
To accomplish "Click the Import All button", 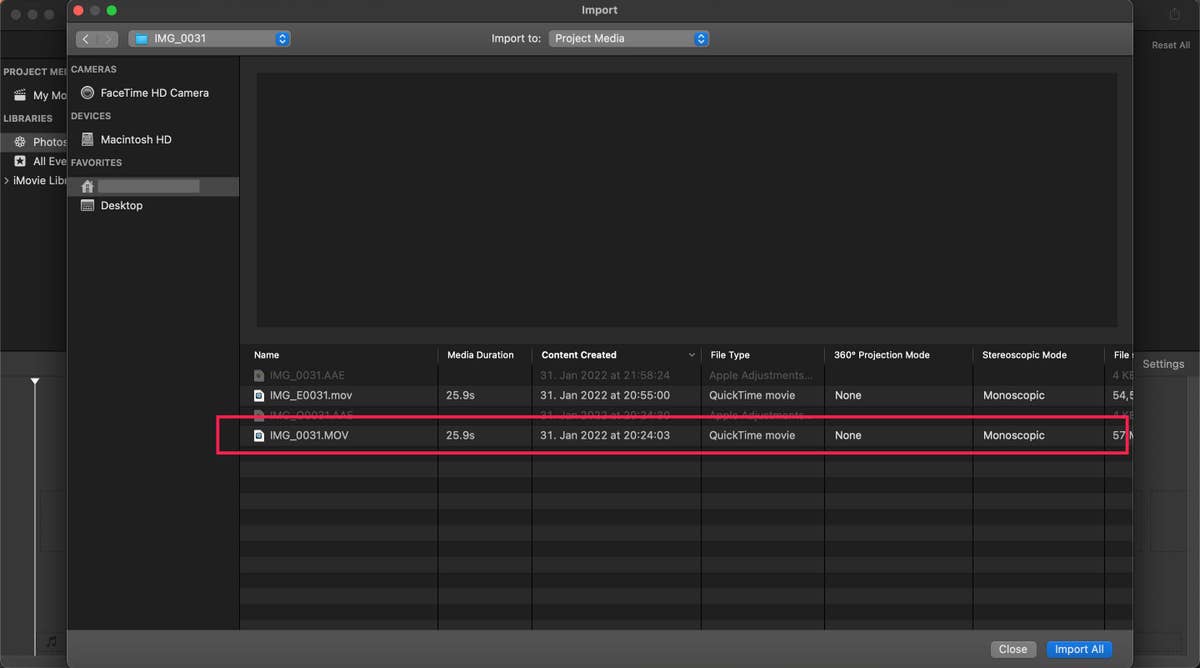I will [x=1079, y=649].
